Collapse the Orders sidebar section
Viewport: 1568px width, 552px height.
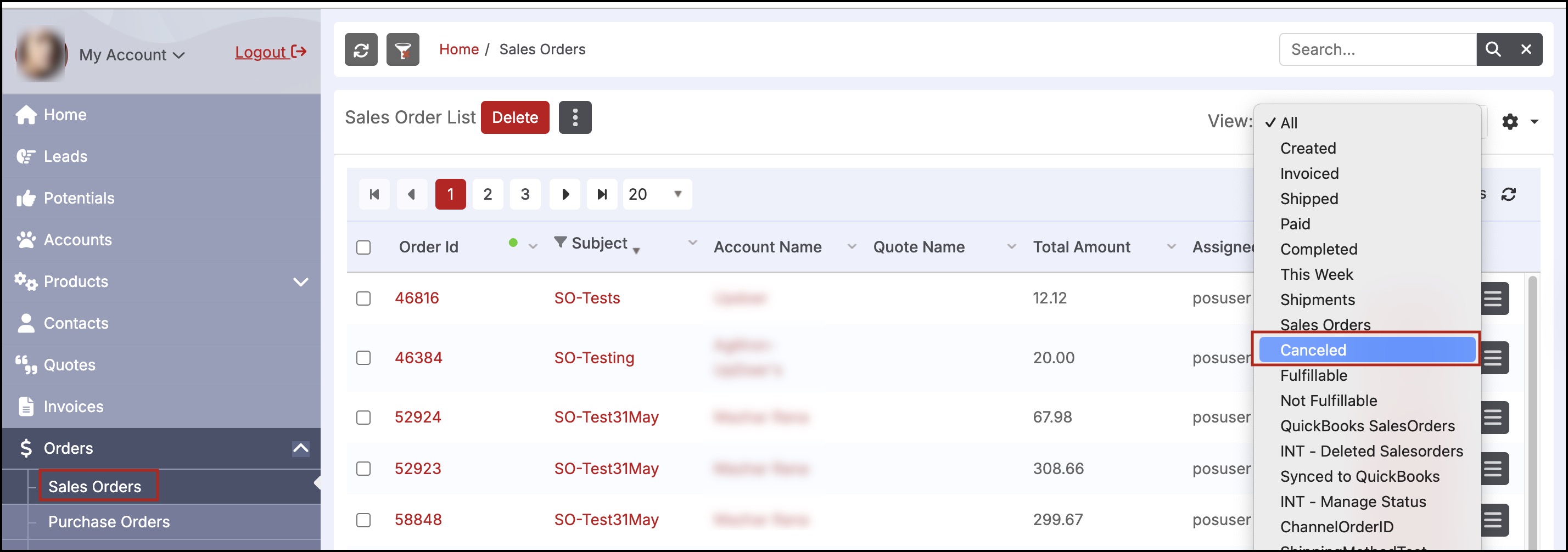point(301,448)
